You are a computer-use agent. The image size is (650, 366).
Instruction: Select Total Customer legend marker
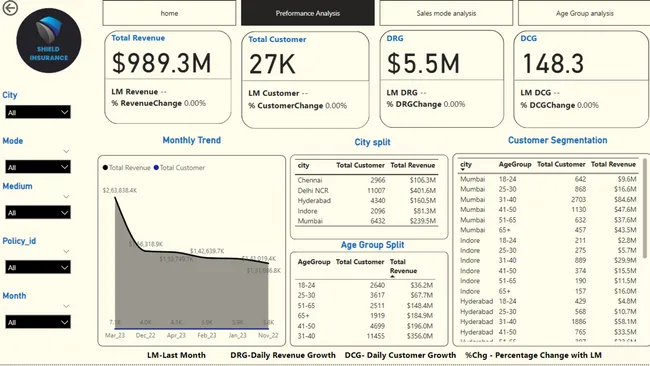[156, 167]
